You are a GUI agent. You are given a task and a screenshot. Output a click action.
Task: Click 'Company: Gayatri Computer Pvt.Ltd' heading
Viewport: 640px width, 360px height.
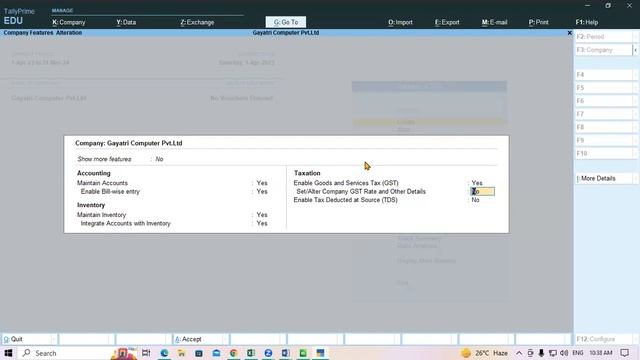coord(129,143)
